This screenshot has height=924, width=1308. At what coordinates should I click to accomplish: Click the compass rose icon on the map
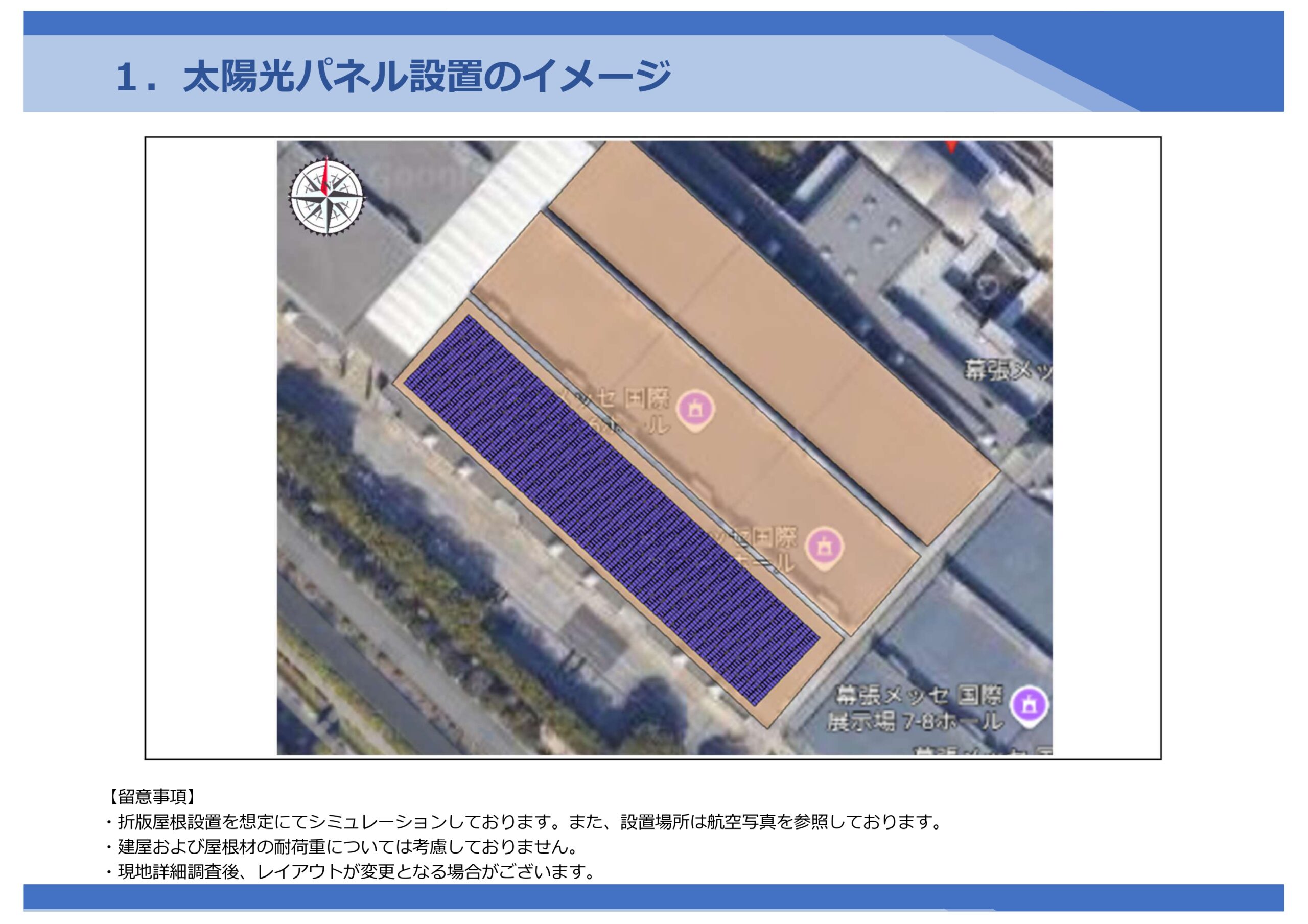tap(326, 196)
